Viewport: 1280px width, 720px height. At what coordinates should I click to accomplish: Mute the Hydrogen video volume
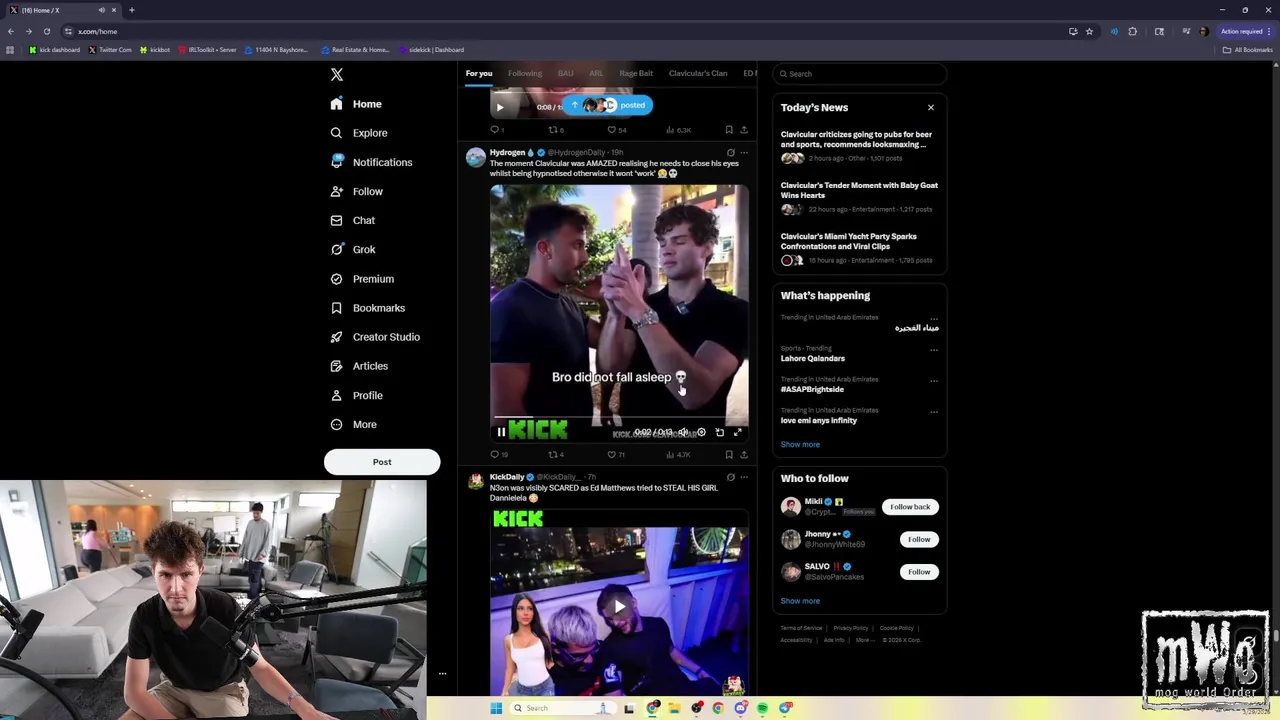point(683,432)
